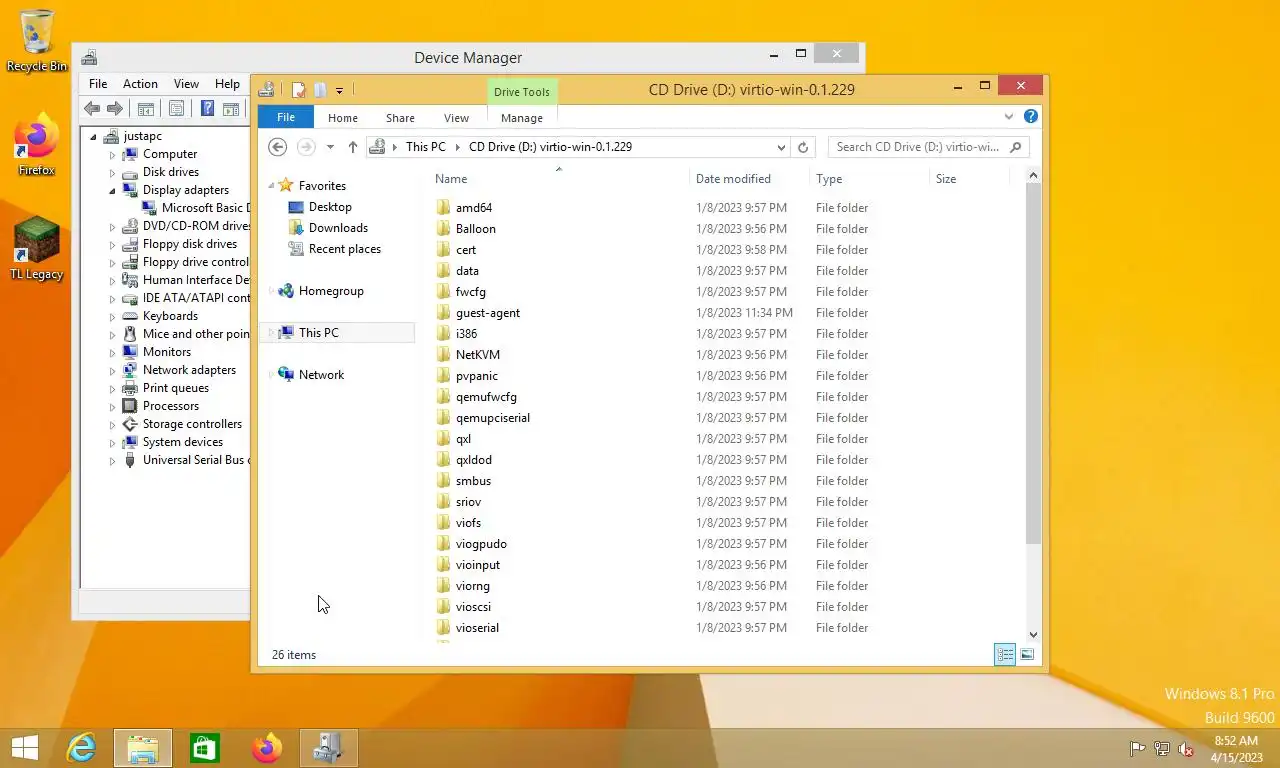Open the Manage tab under Drive Tools
The image size is (1280, 768).
coord(522,118)
